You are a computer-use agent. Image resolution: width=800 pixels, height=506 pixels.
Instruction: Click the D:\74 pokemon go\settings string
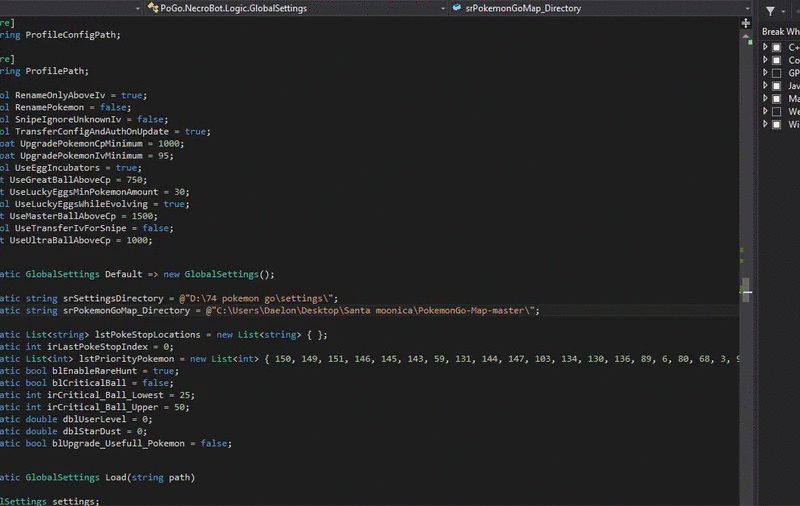tap(258, 298)
